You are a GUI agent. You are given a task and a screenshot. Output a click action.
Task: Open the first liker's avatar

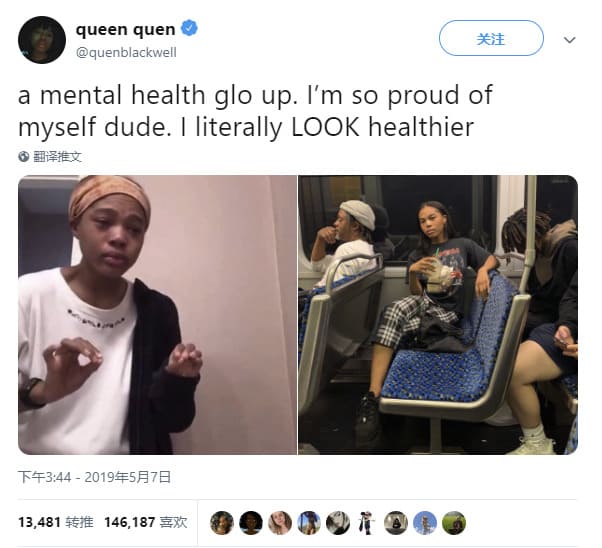pyautogui.click(x=222, y=523)
